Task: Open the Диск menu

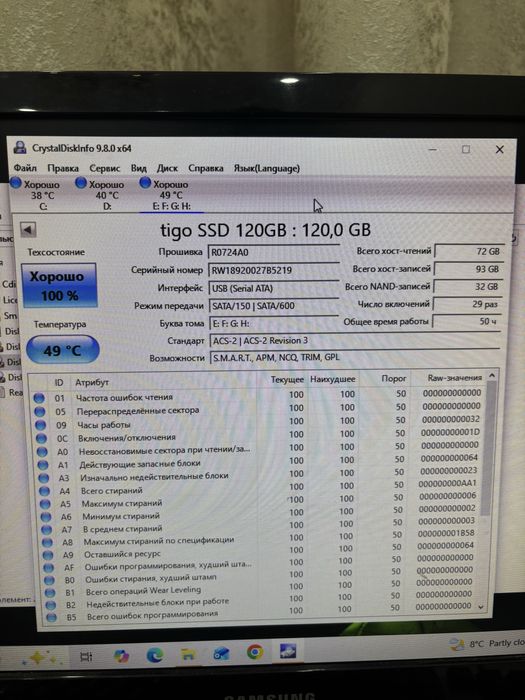Action: 167,168
